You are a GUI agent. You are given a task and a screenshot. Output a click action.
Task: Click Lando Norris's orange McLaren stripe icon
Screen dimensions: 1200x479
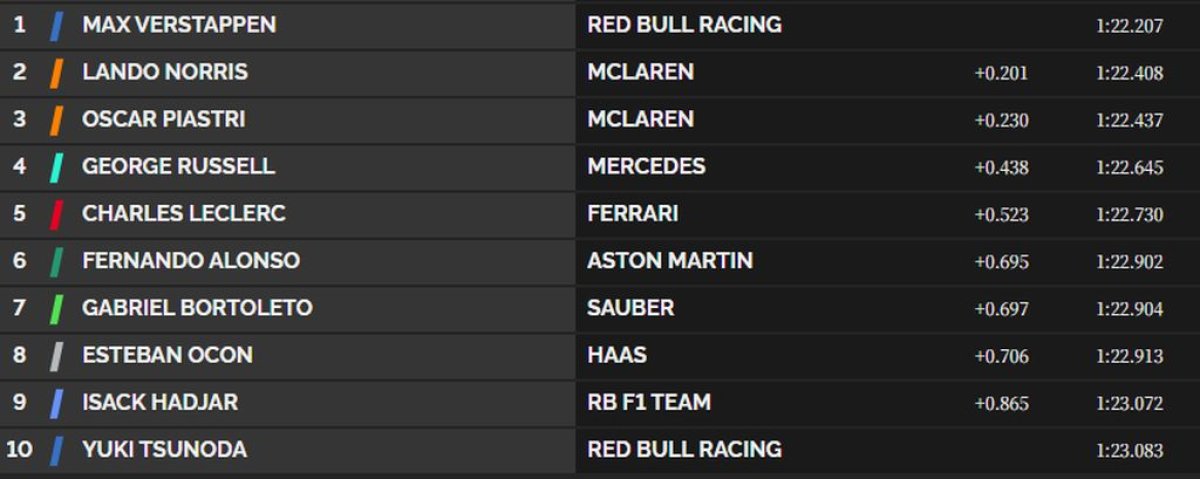click(57, 72)
